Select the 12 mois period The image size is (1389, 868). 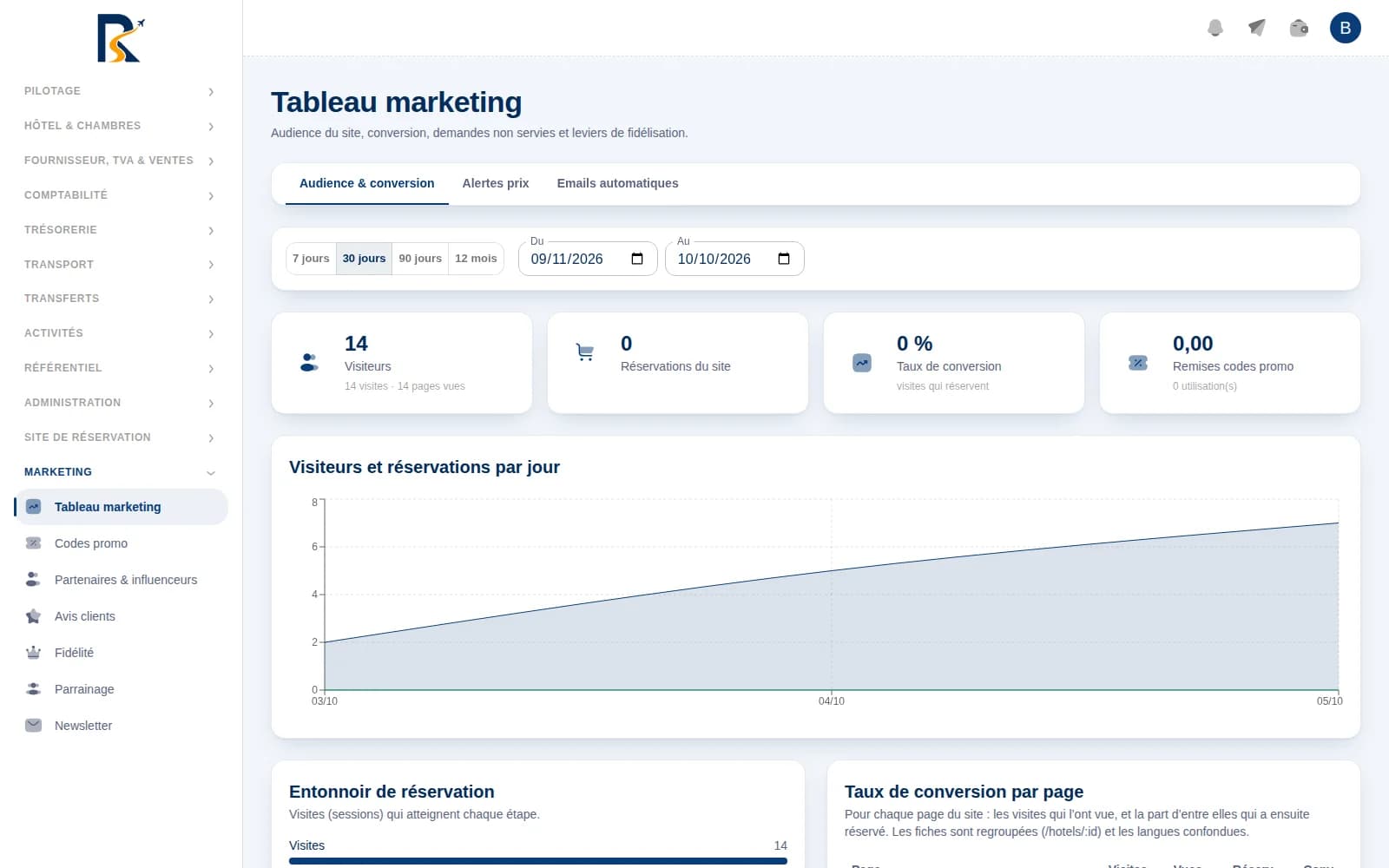(x=476, y=259)
